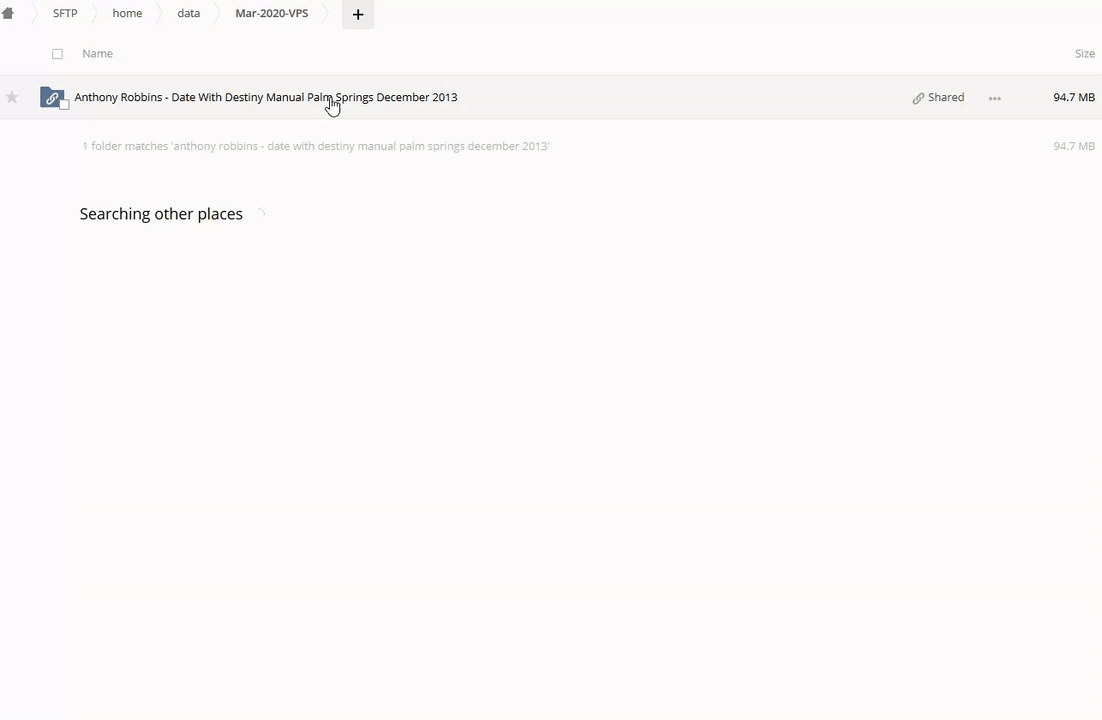Favorite the Anthony Robbins folder with the star
Image resolution: width=1102 pixels, height=720 pixels.
(x=12, y=97)
